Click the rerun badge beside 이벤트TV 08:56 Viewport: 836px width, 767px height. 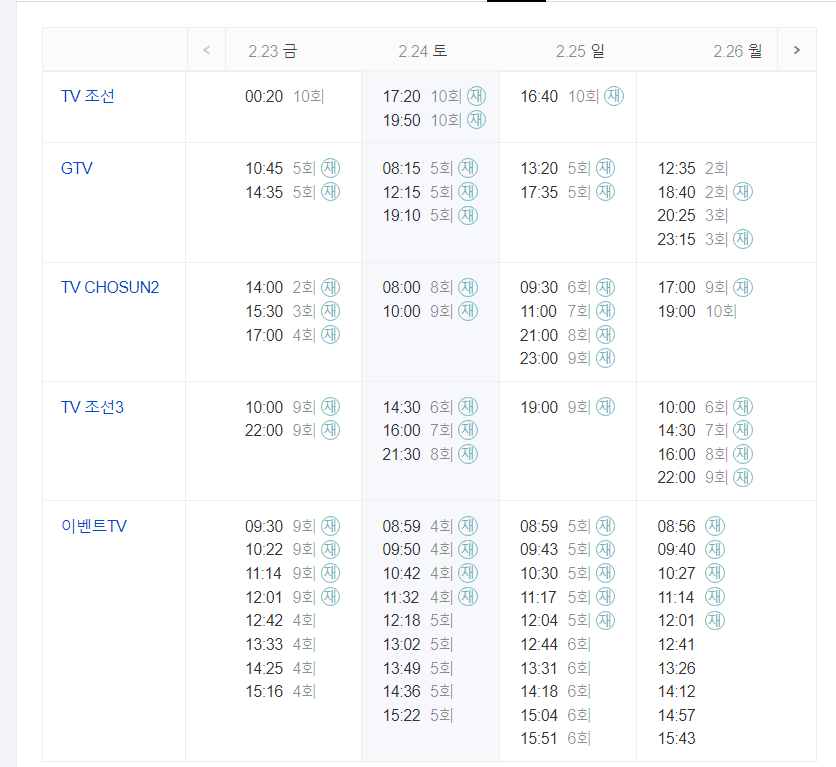(x=714, y=526)
